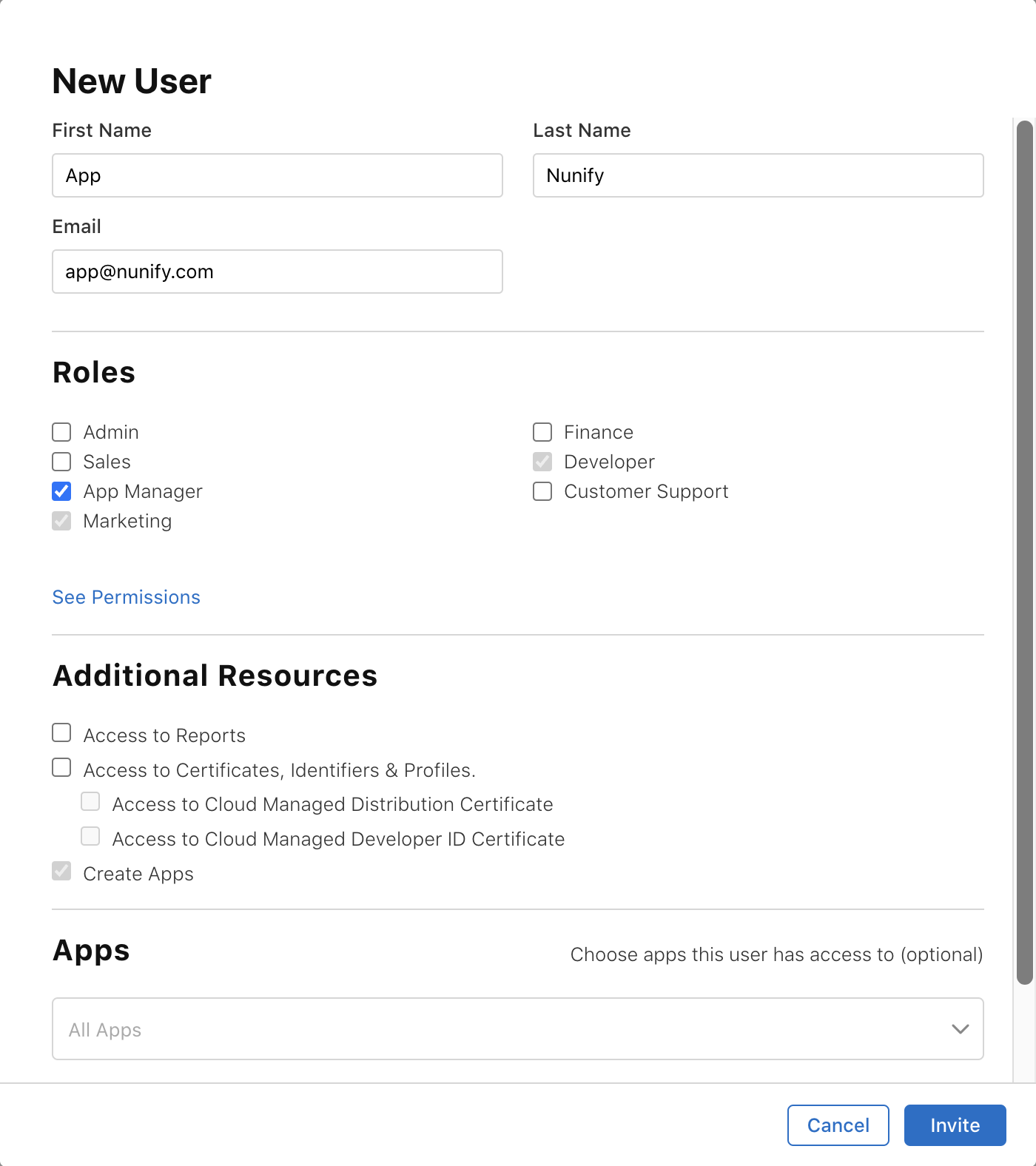
Task: Click the All Apps dropdown chevron
Action: [x=961, y=1029]
